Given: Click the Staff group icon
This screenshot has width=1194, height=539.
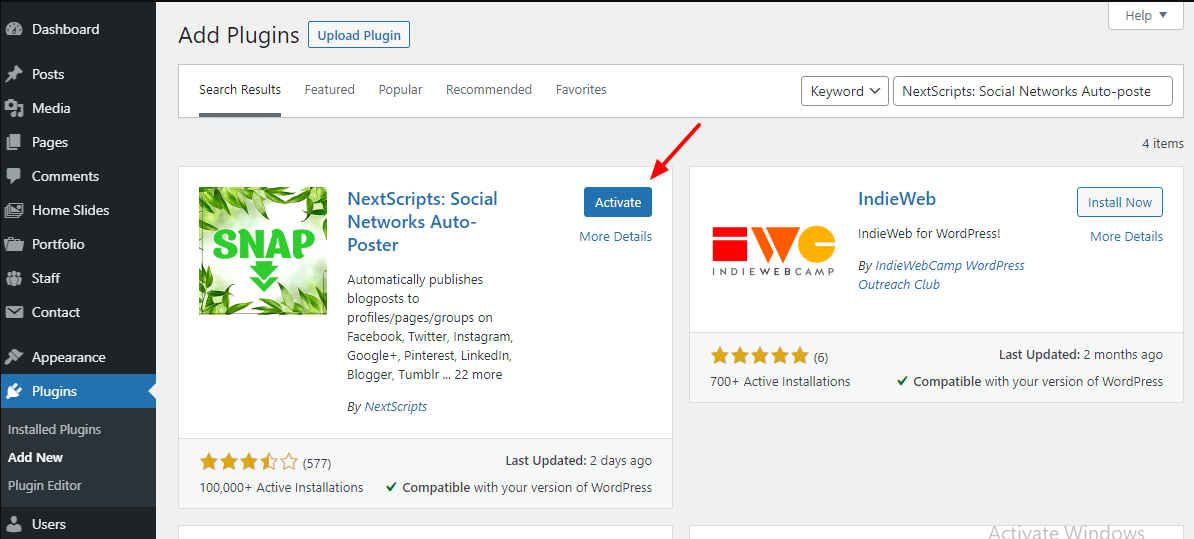Looking at the screenshot, I should [x=14, y=279].
